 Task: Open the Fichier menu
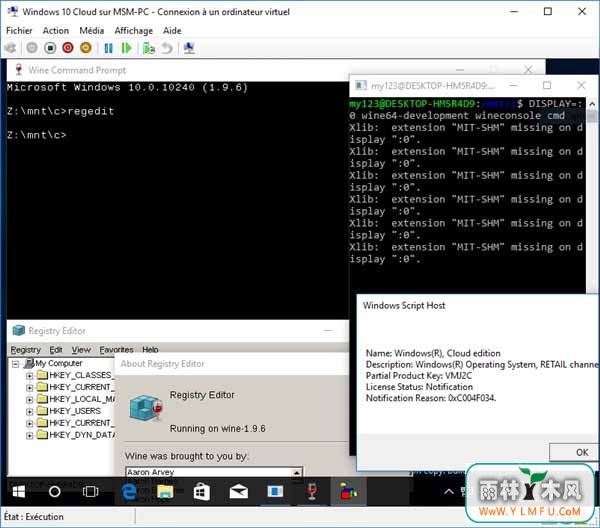[19, 31]
